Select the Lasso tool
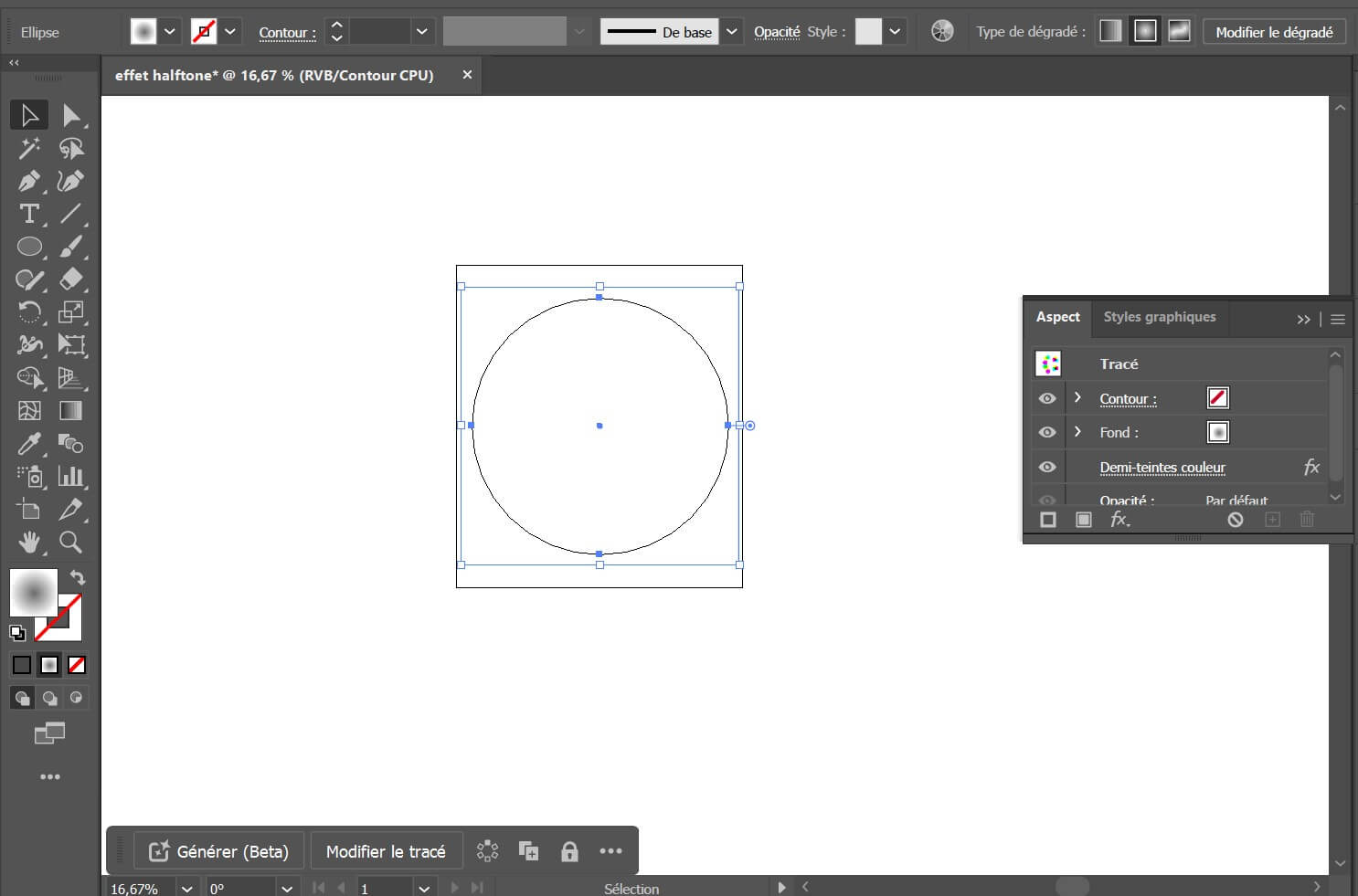This screenshot has width=1358, height=896. click(71, 148)
